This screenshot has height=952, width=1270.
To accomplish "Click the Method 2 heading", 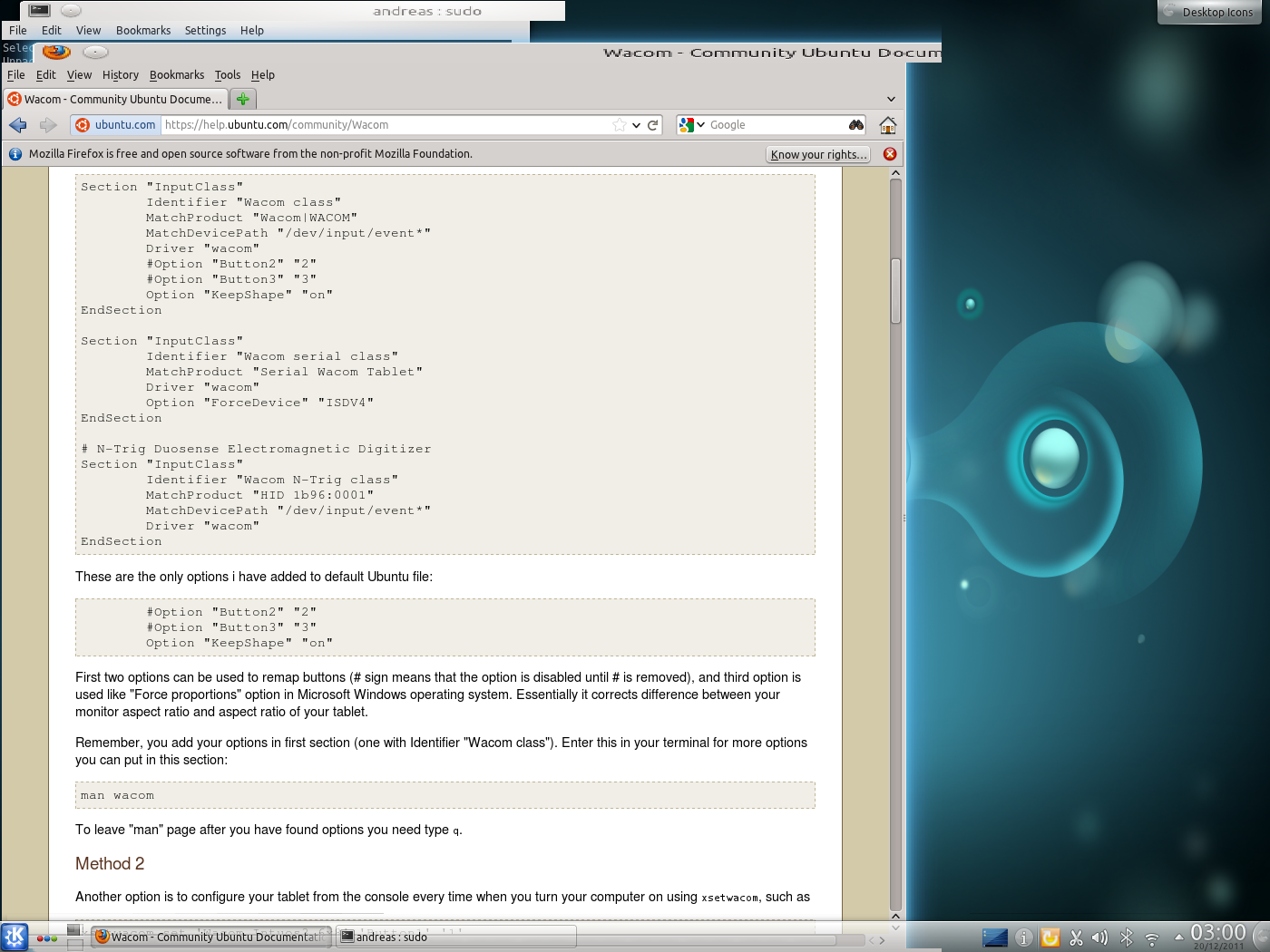I will [x=110, y=864].
